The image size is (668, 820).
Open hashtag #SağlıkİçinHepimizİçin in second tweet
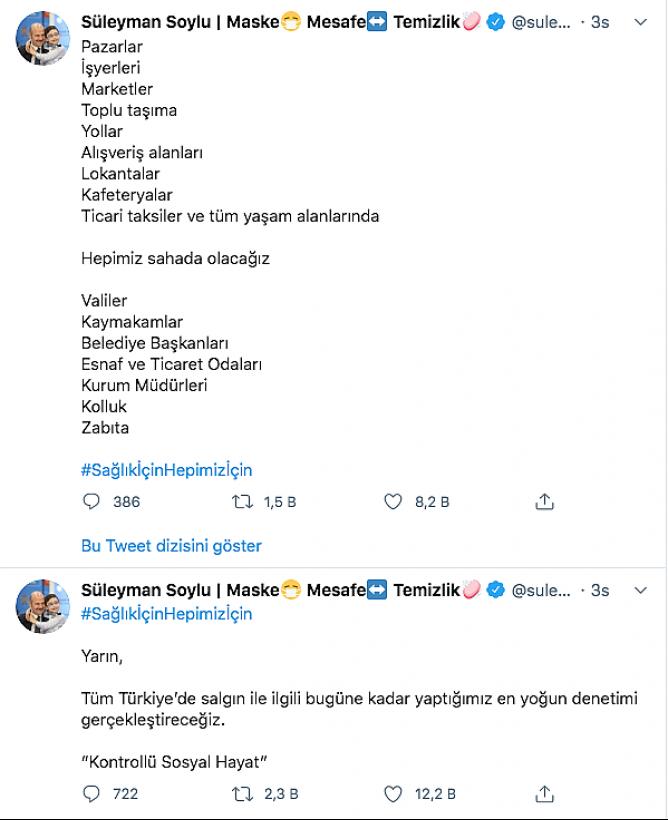coord(166,613)
